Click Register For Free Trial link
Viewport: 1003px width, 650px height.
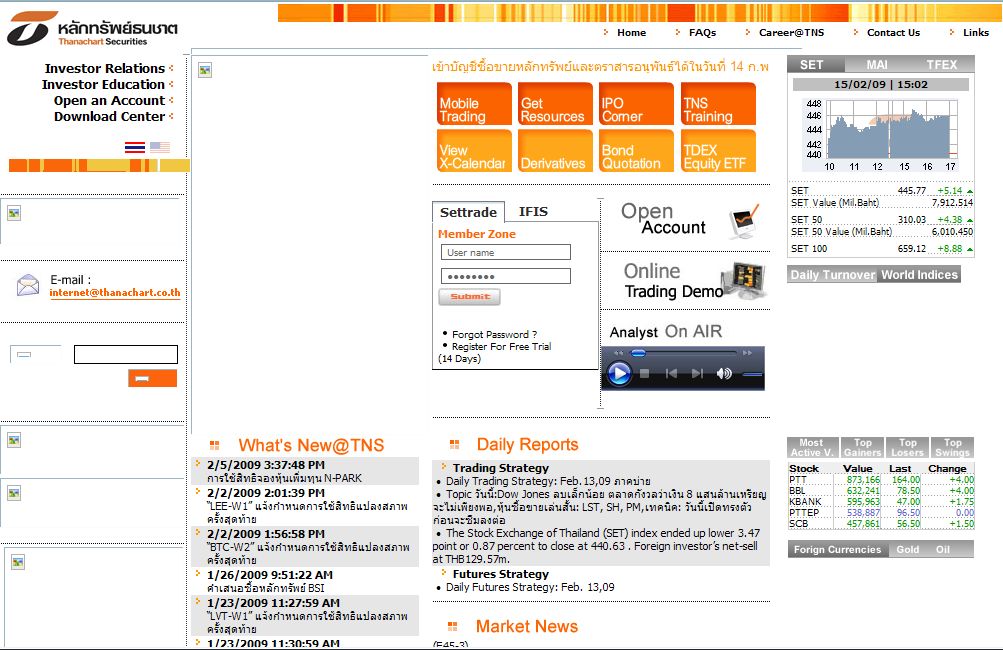[502, 346]
